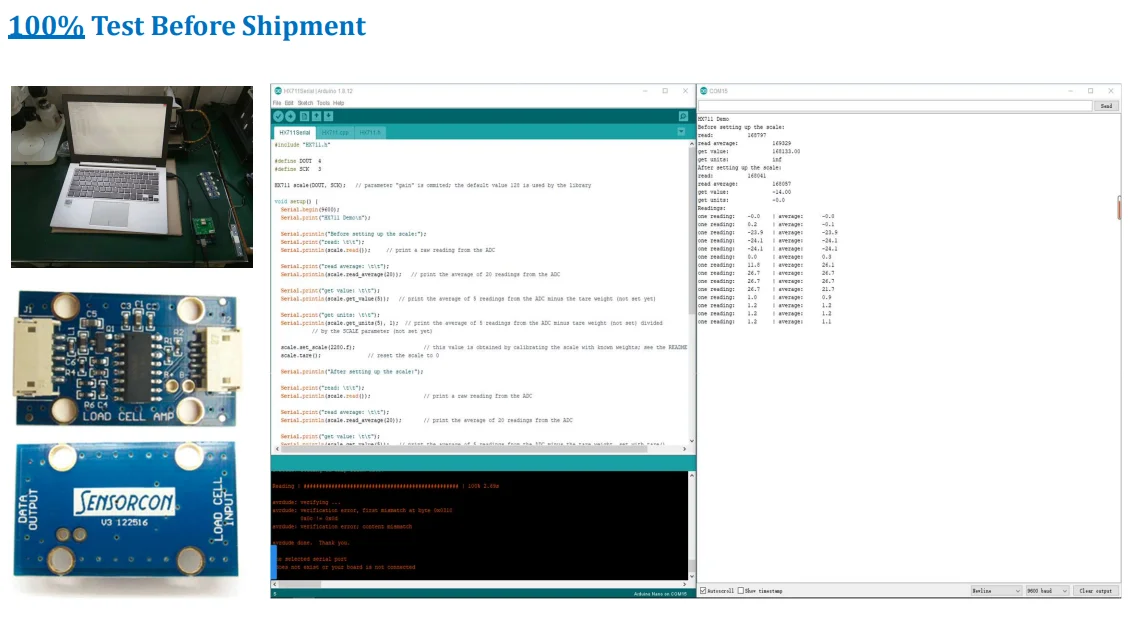The height and width of the screenshot is (620, 1131).
Task: Open the Serial Monitor magnifier icon
Action: pyautogui.click(x=683, y=116)
